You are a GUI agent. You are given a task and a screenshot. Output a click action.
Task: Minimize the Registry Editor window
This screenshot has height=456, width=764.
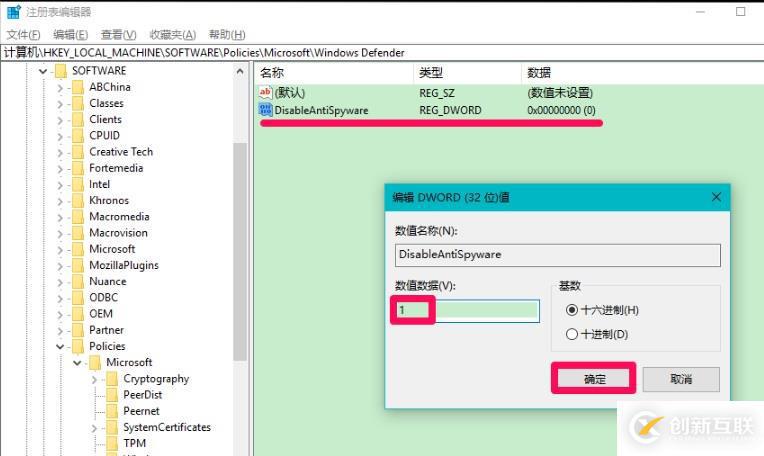click(700, 11)
